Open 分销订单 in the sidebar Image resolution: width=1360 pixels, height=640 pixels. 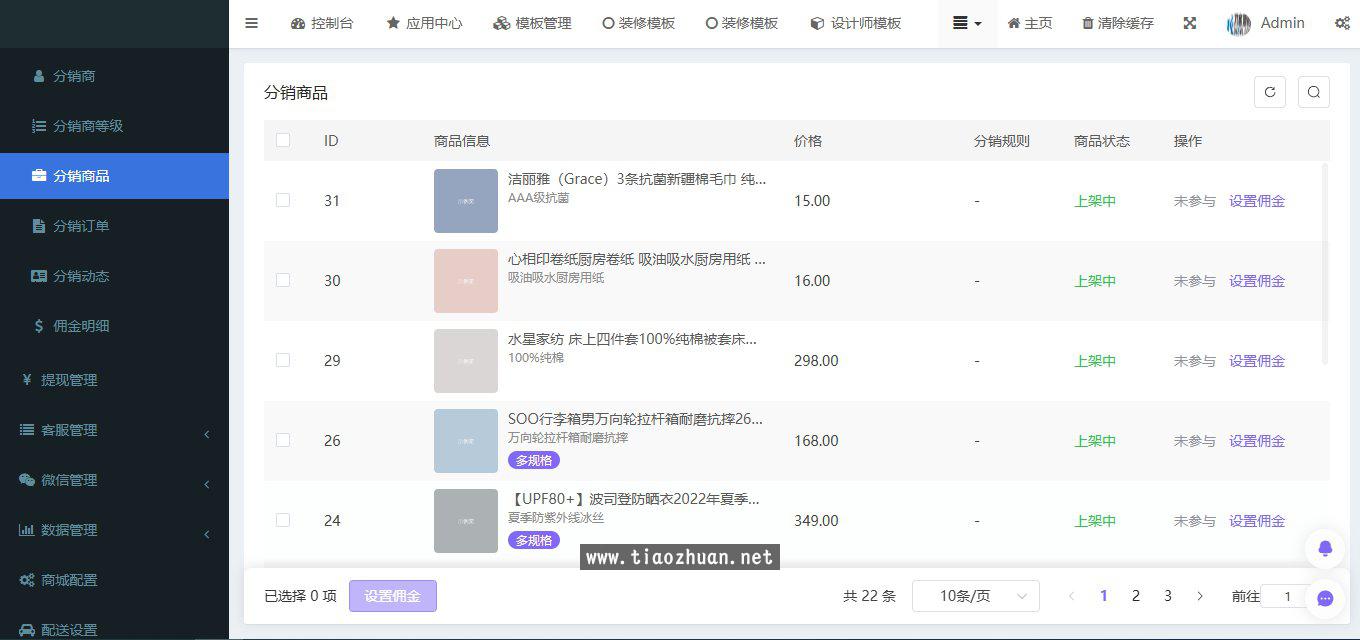(81, 226)
